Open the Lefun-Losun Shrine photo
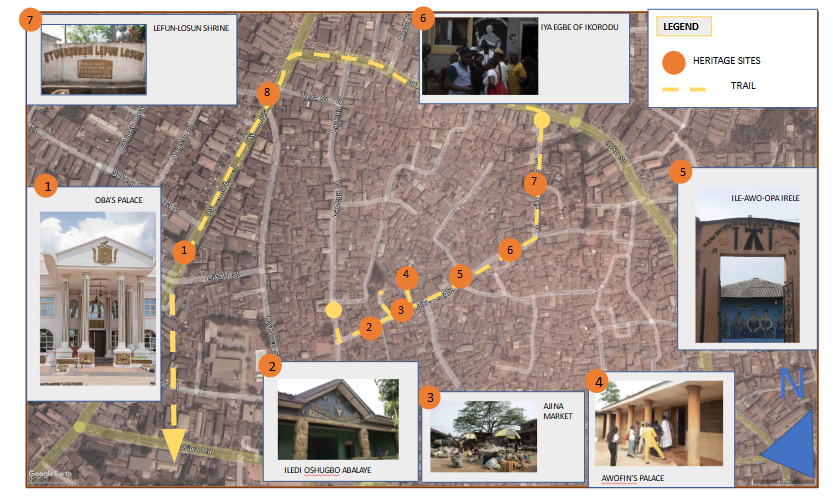Screen dimensions: 833x498 94,60
